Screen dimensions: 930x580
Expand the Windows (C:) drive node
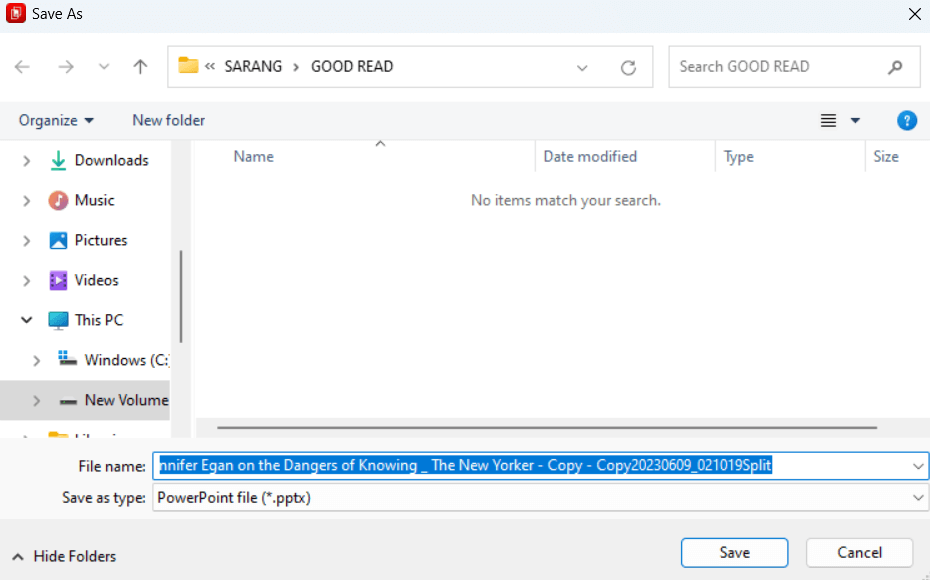point(37,360)
